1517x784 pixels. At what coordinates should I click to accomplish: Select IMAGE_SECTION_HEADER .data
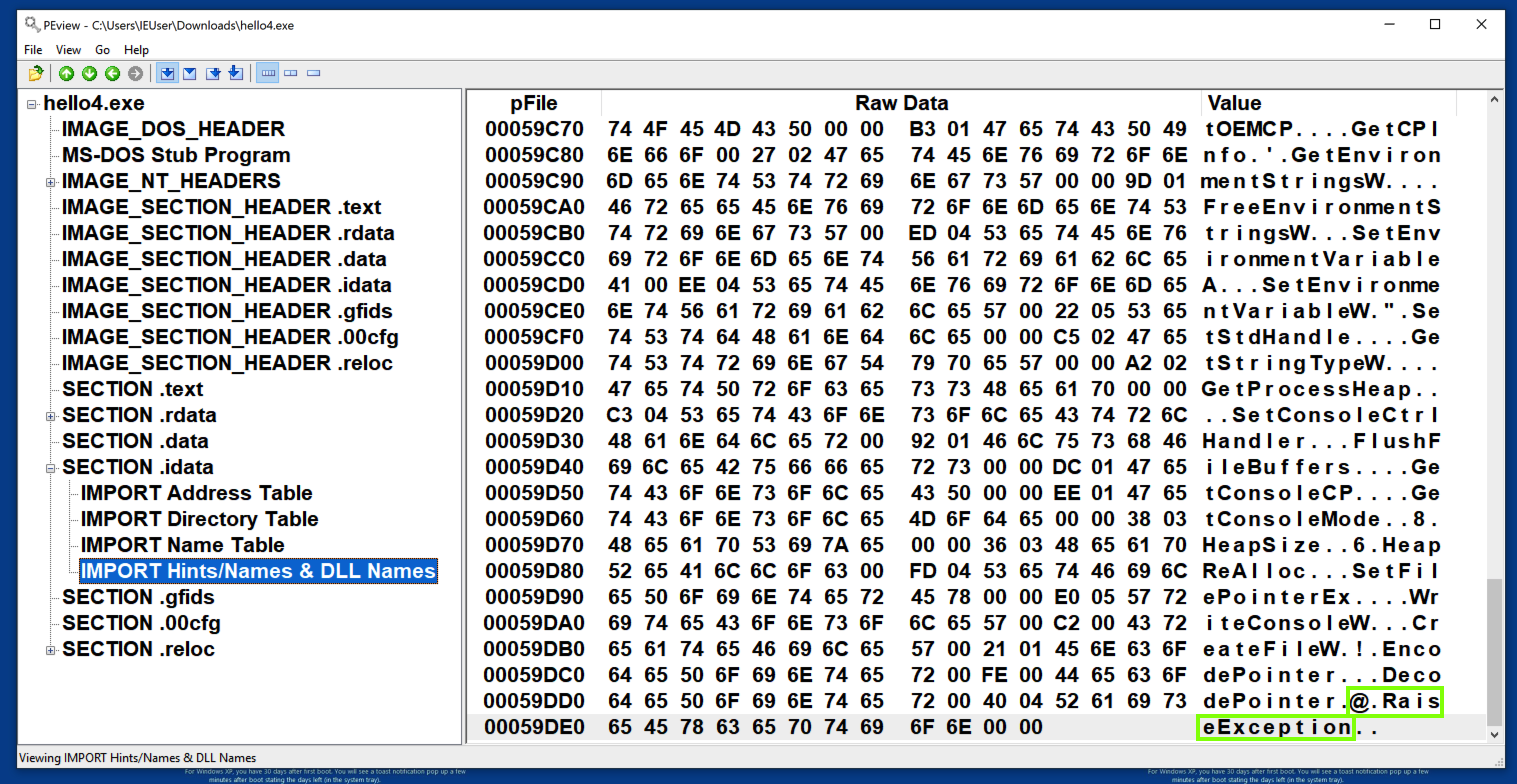point(225,259)
